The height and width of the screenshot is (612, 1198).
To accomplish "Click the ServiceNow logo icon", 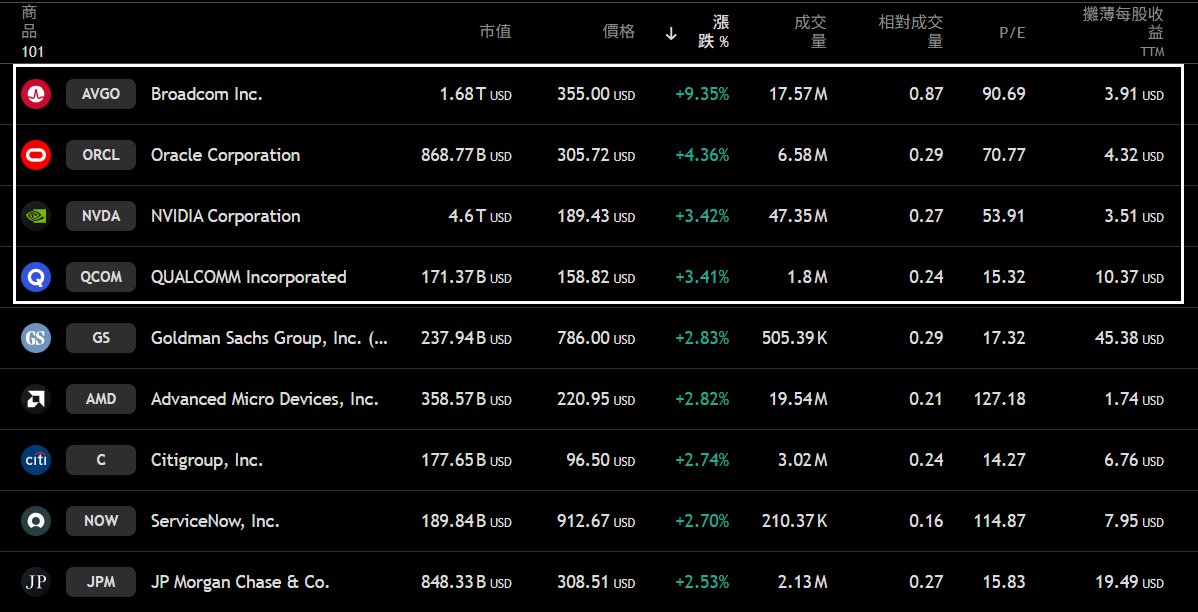I will [x=36, y=521].
